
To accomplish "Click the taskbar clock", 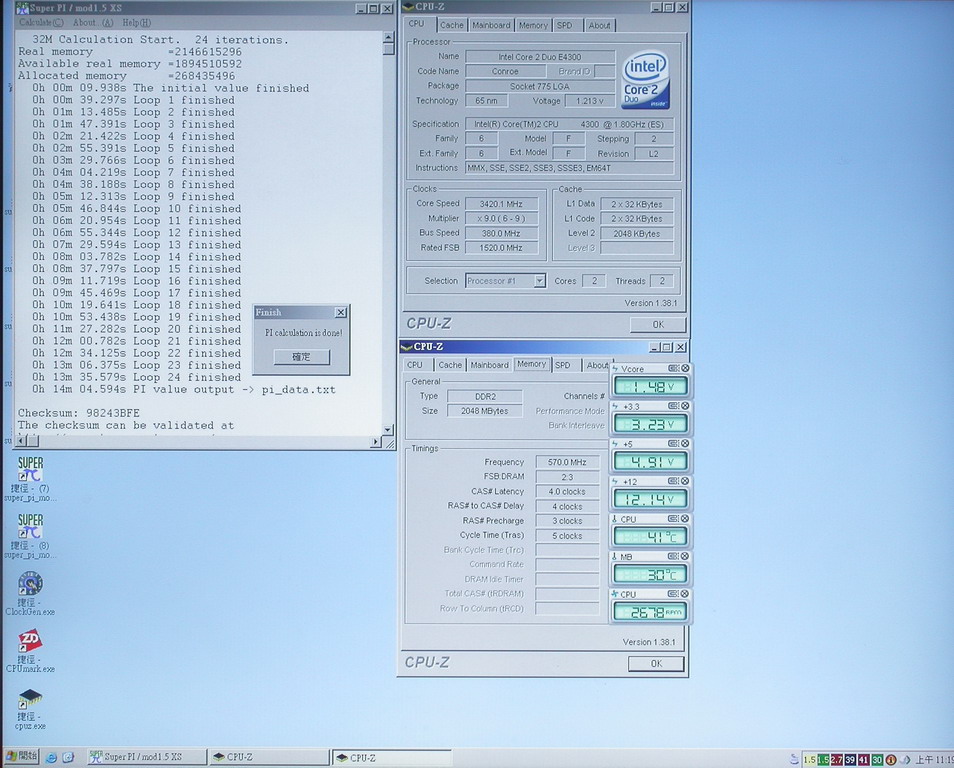I will click(x=934, y=759).
